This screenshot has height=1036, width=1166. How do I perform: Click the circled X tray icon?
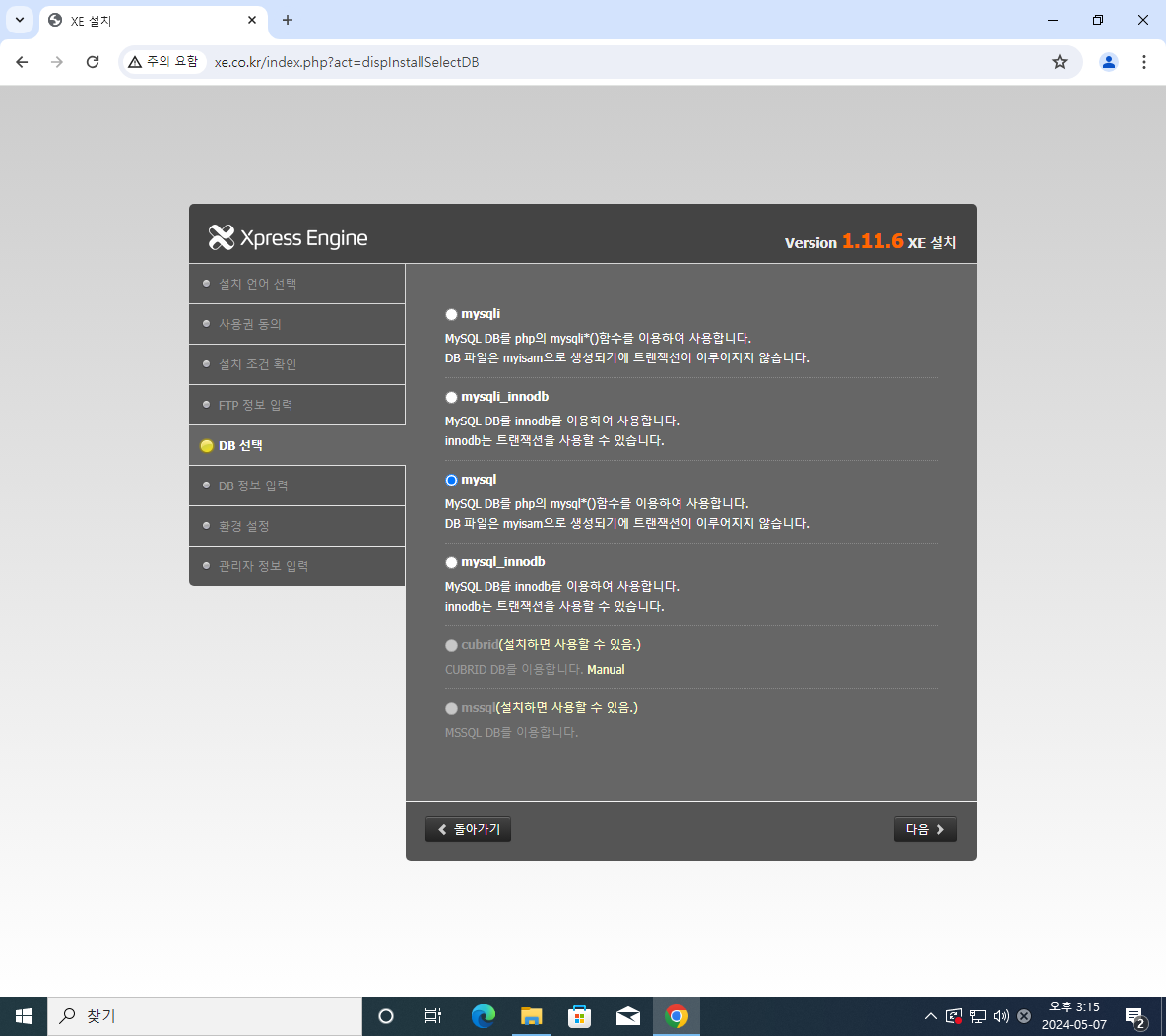(1024, 1016)
